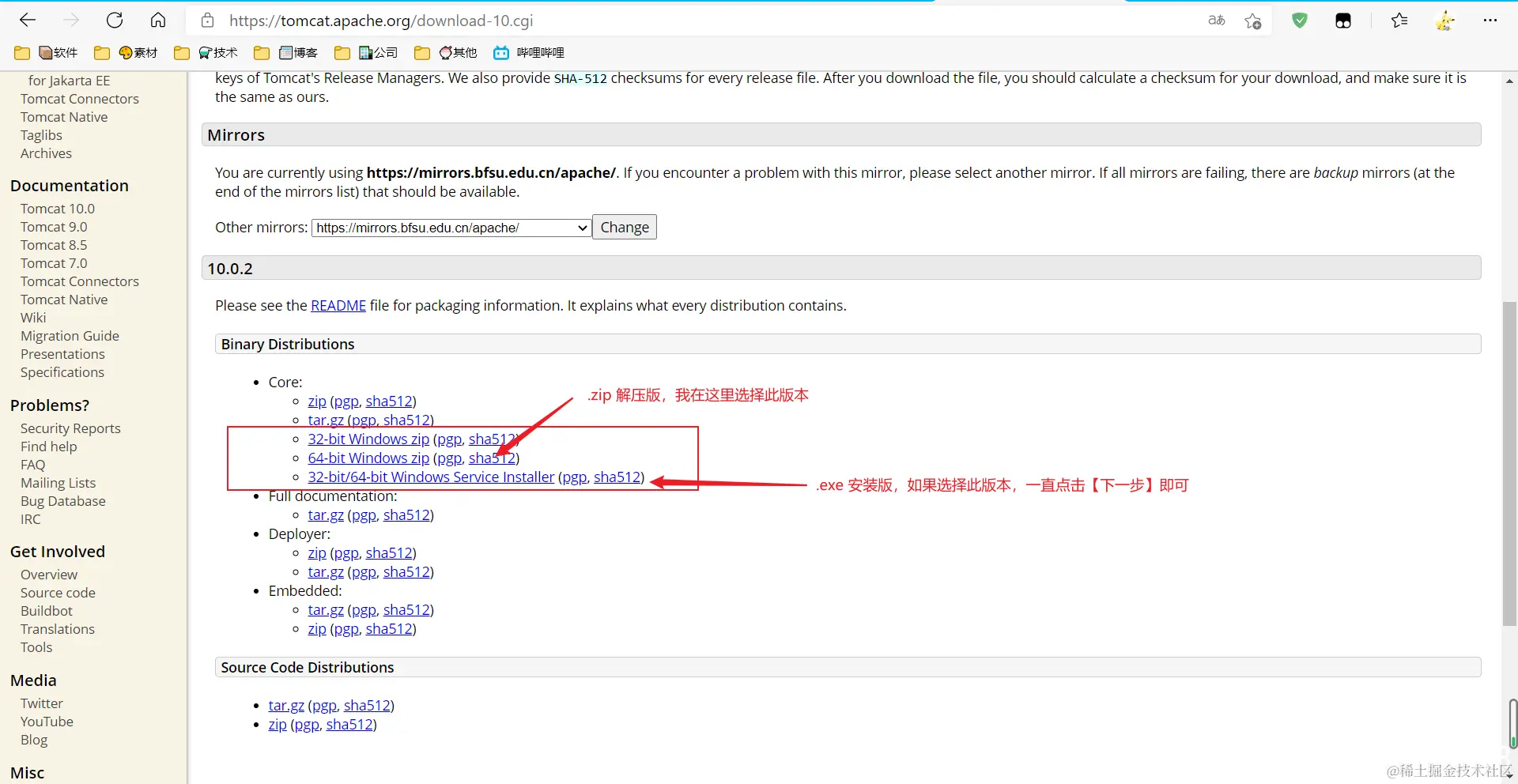Open the translate page icon
The width and height of the screenshot is (1518, 784).
(1217, 21)
